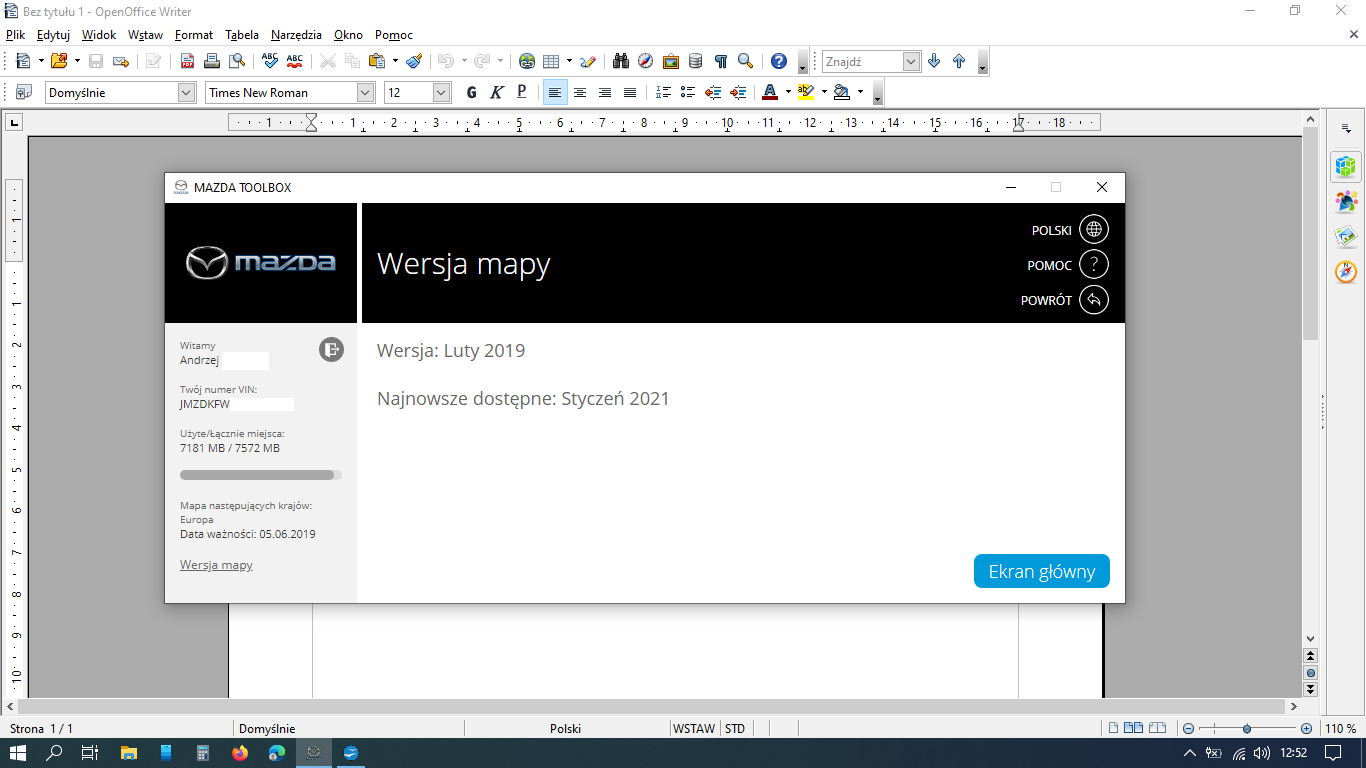The height and width of the screenshot is (768, 1366).
Task: Open the Gallery icon in right sidebar
Action: (x=1346, y=237)
